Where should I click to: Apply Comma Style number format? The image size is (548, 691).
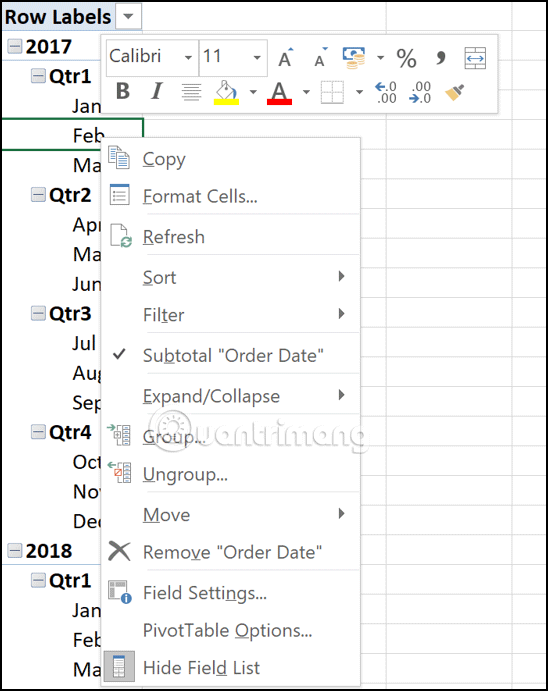pyautogui.click(x=440, y=57)
